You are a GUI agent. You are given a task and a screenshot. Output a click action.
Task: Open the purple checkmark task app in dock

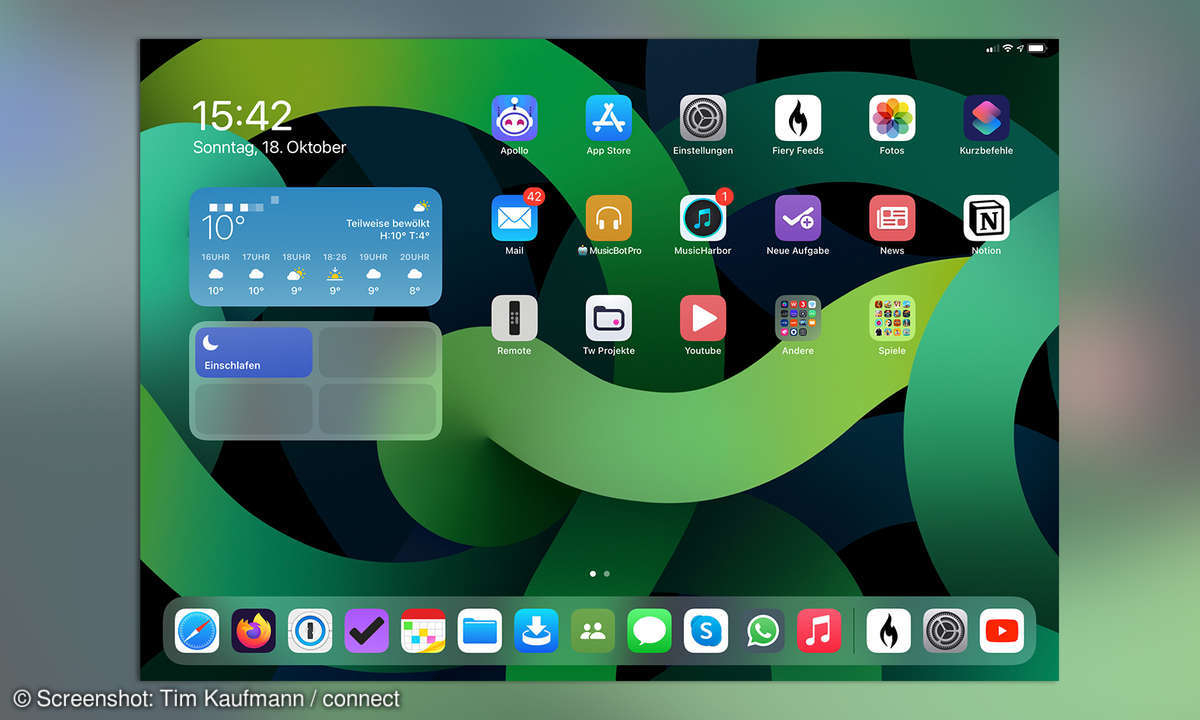(366, 631)
